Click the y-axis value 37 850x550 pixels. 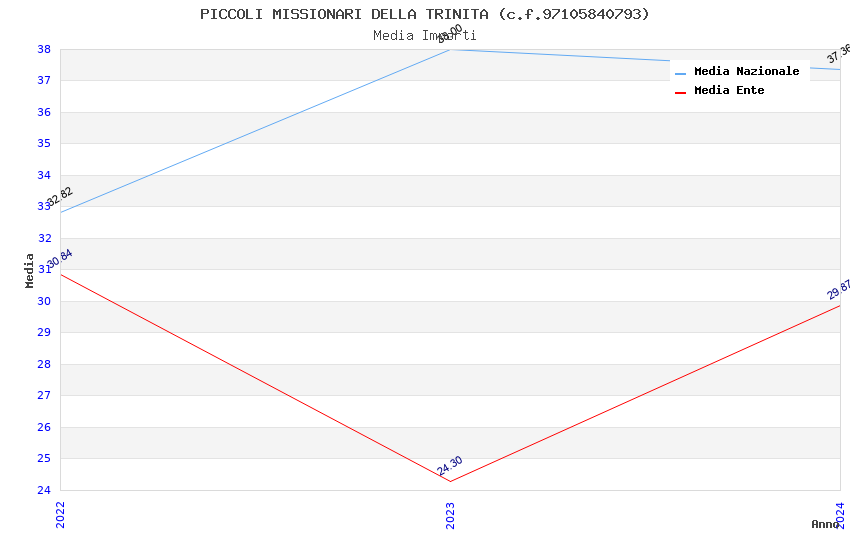(x=44, y=80)
